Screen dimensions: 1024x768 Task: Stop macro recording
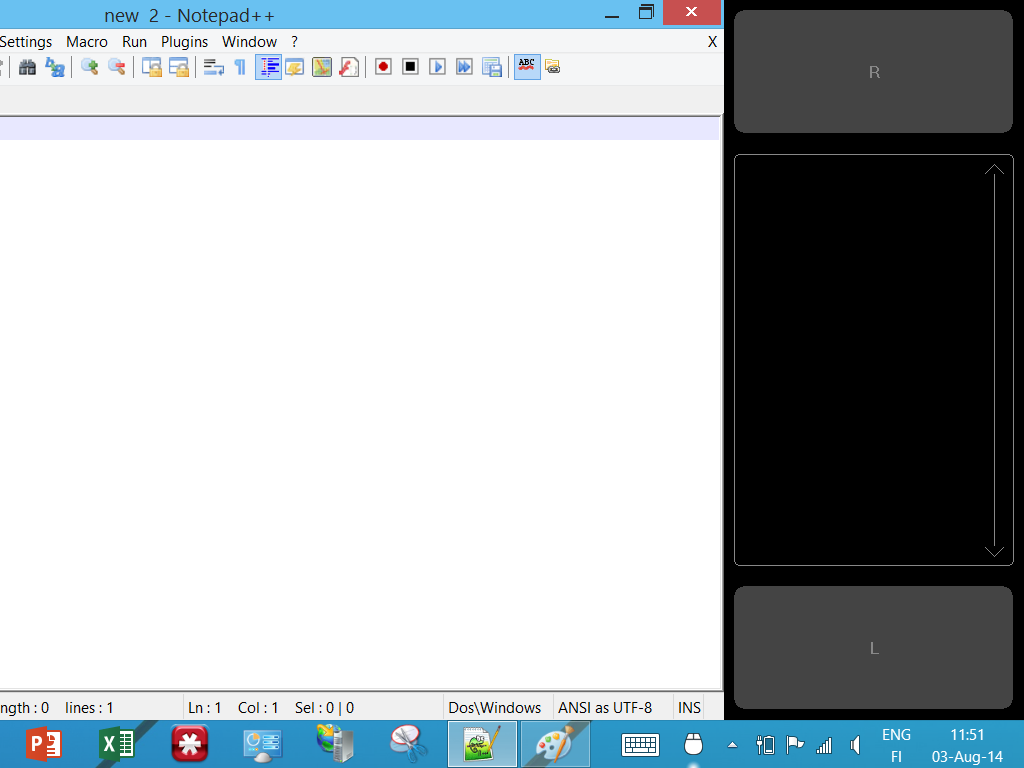pyautogui.click(x=410, y=67)
